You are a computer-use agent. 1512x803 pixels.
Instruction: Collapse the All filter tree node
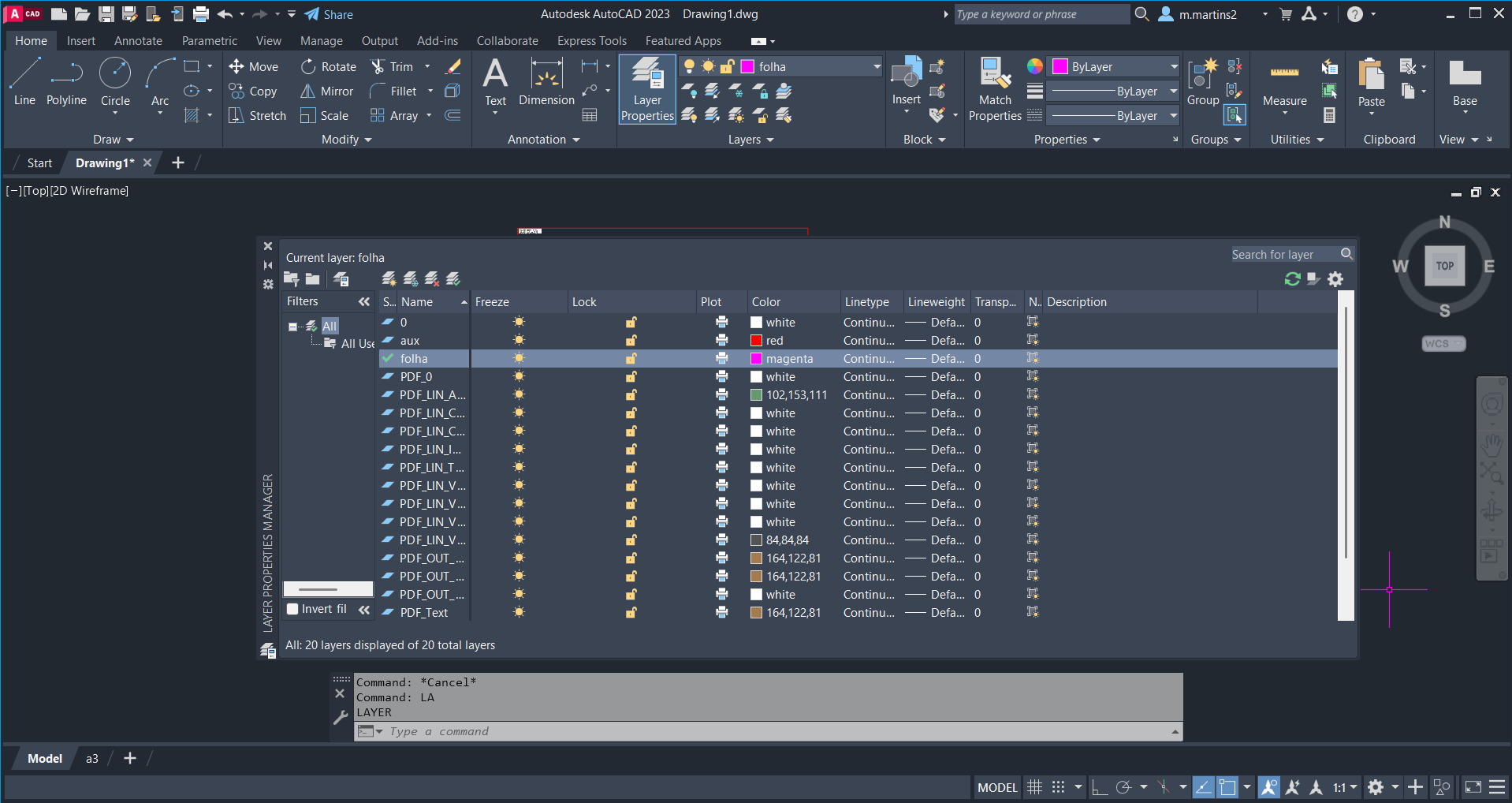pyautogui.click(x=293, y=327)
